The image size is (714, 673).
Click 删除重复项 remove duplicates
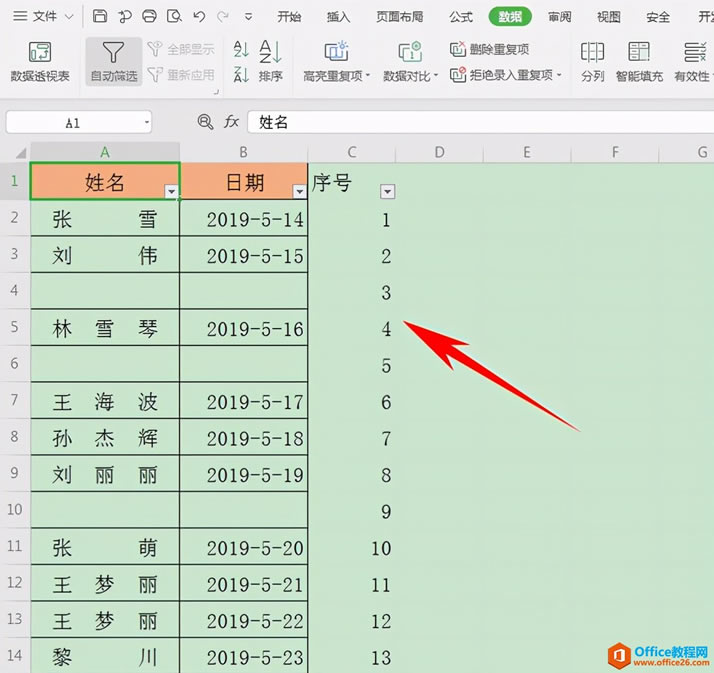(x=490, y=49)
